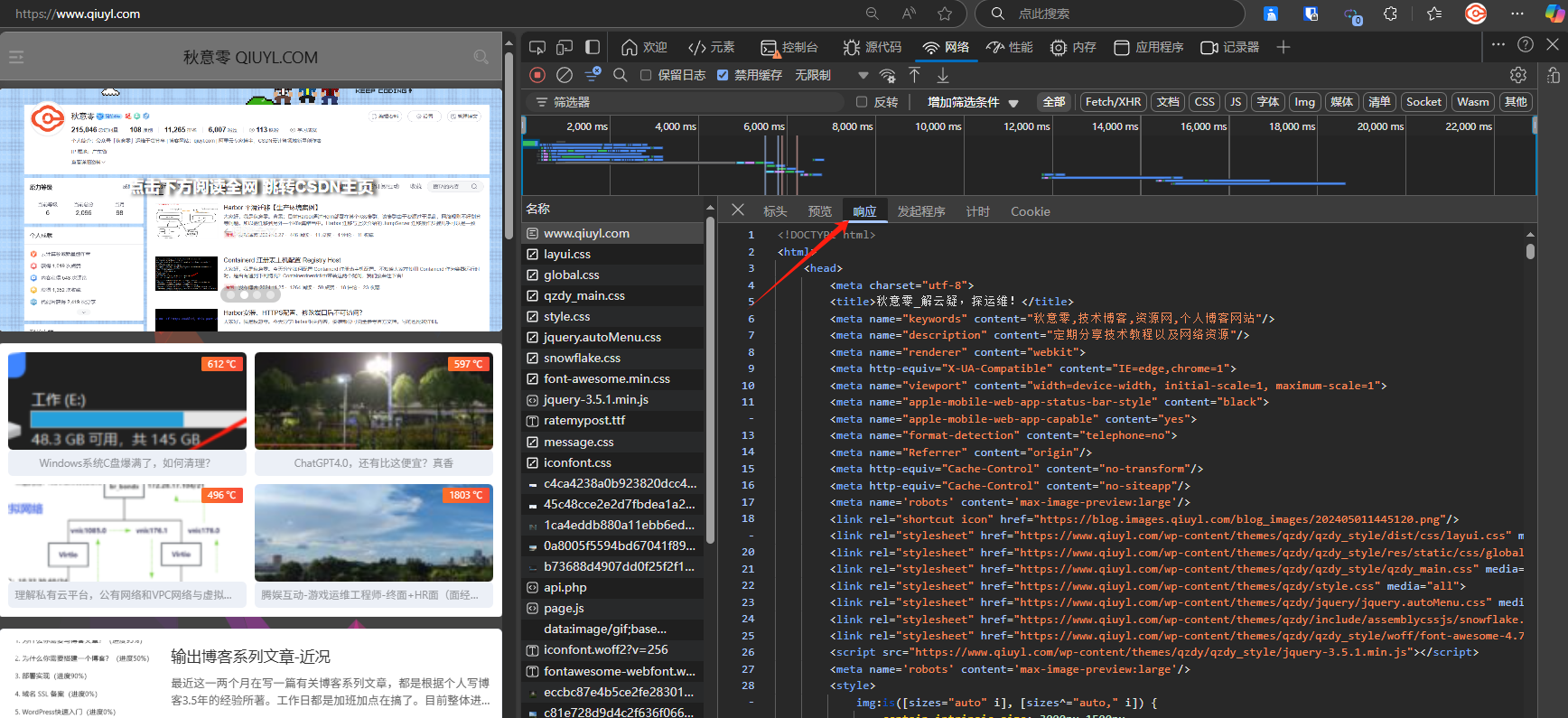Expand the 增加筛选条件 dropdown
This screenshot has width=1568, height=718.
(x=973, y=102)
